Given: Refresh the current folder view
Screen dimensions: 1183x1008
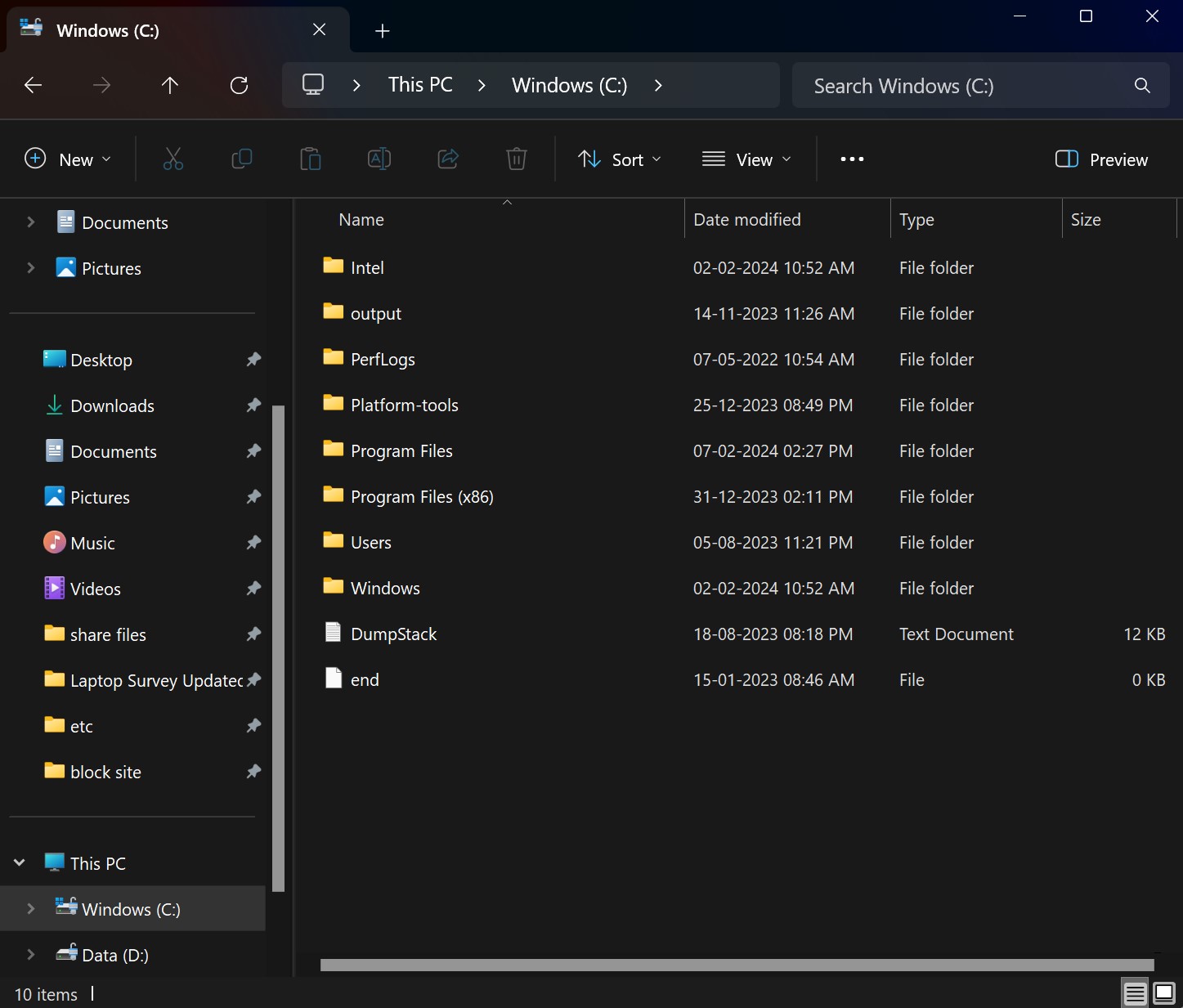Looking at the screenshot, I should (239, 85).
